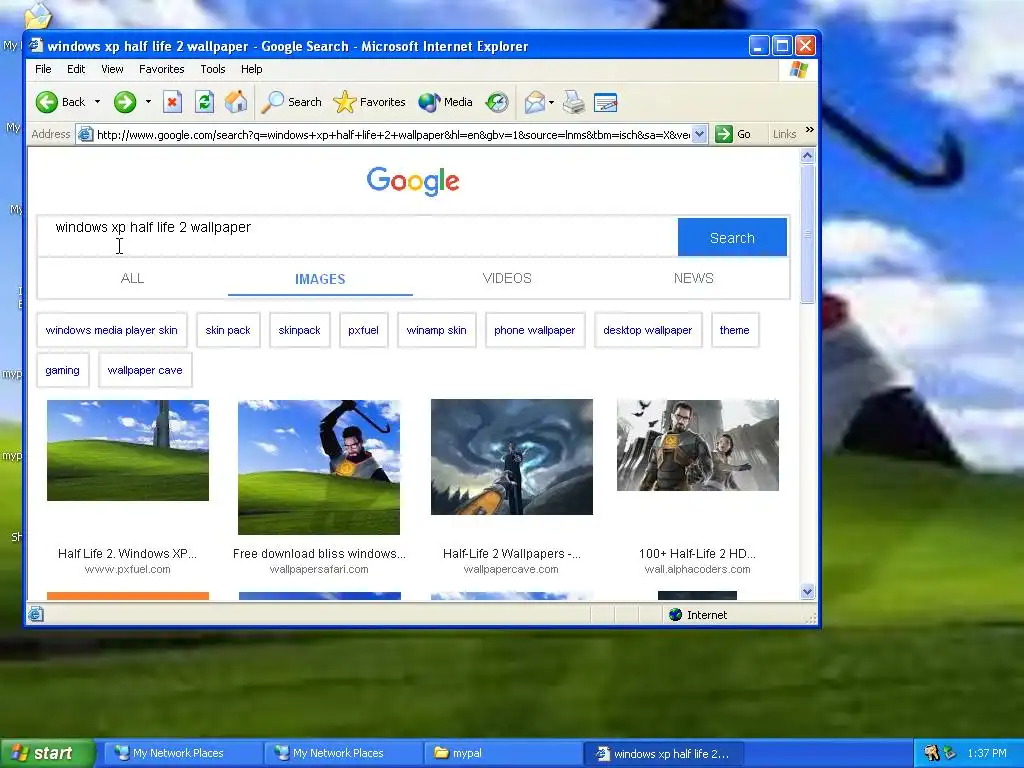Screen dimensions: 1024x768
Task: Switch to the VIDEOS tab
Action: (507, 278)
